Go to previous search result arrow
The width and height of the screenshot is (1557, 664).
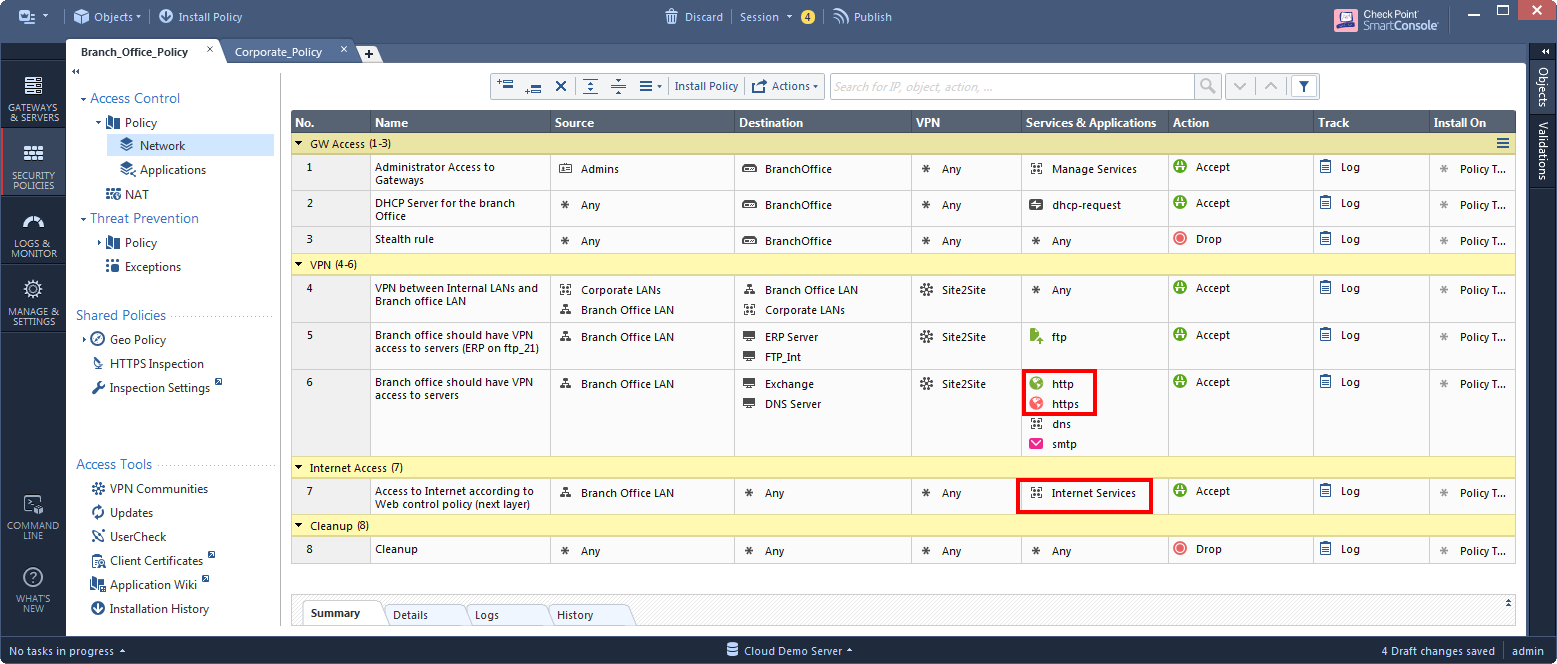point(1271,86)
